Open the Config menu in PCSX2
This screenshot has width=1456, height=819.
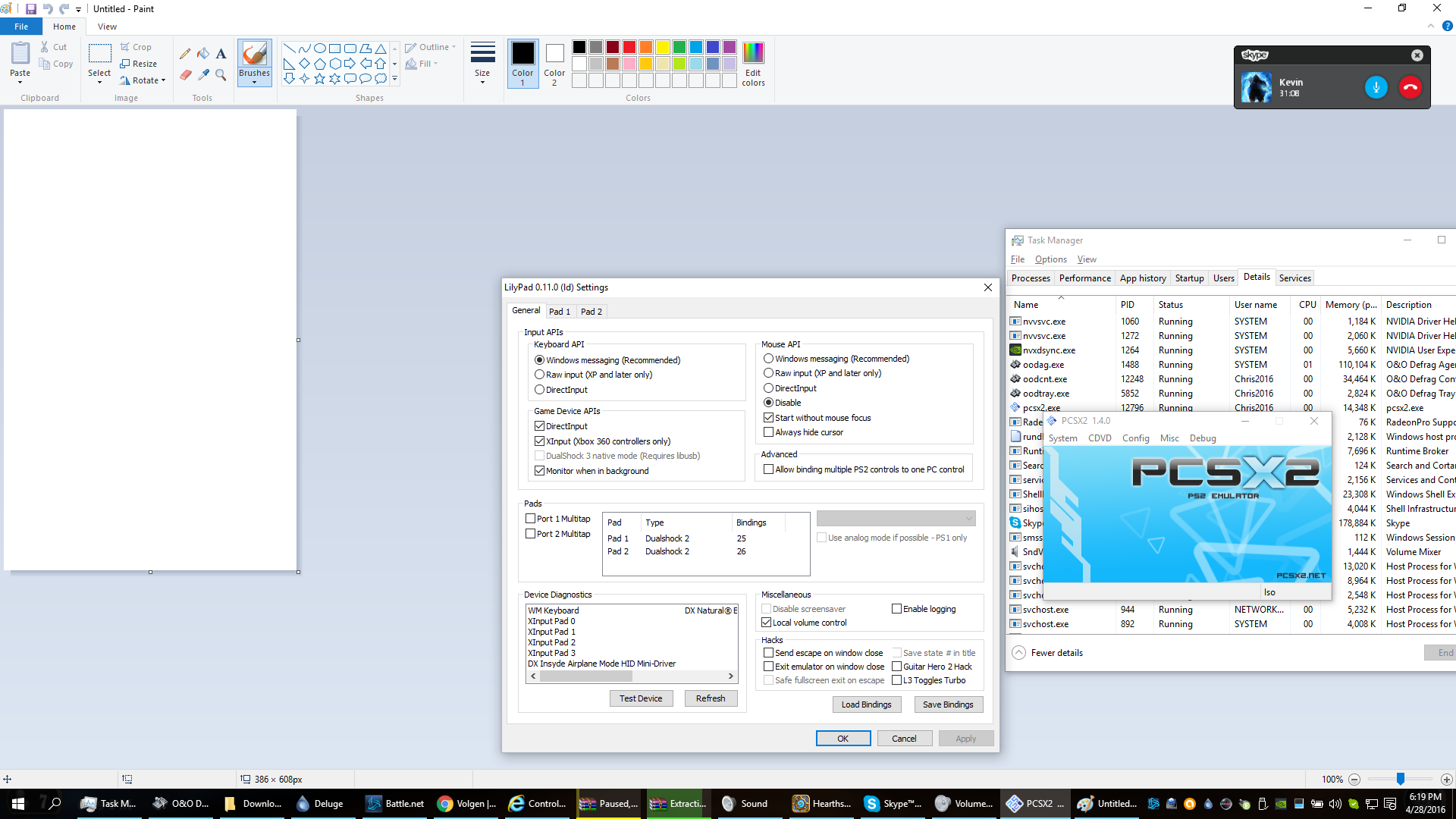pyautogui.click(x=1135, y=438)
